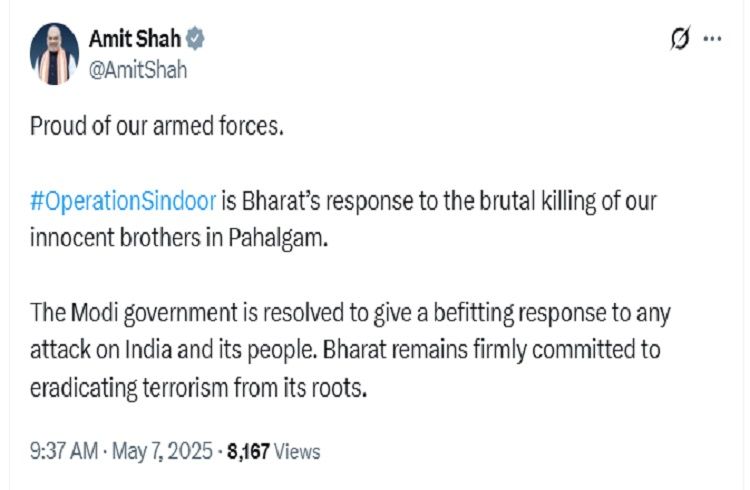The image size is (750, 490).
Task: Click the phrase "attack on India"
Action: pyautogui.click(x=100, y=350)
